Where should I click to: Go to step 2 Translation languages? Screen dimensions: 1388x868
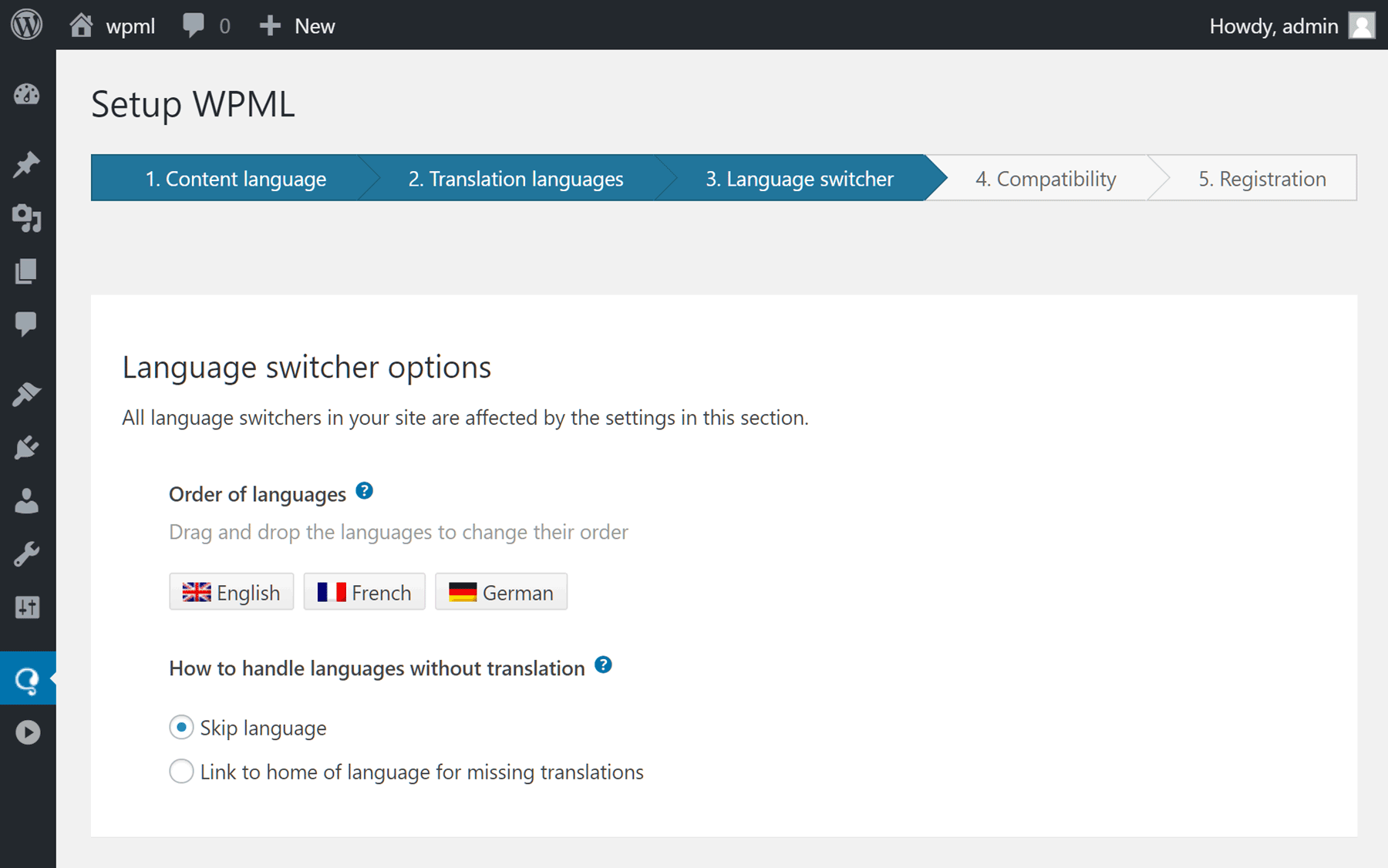pyautogui.click(x=516, y=178)
